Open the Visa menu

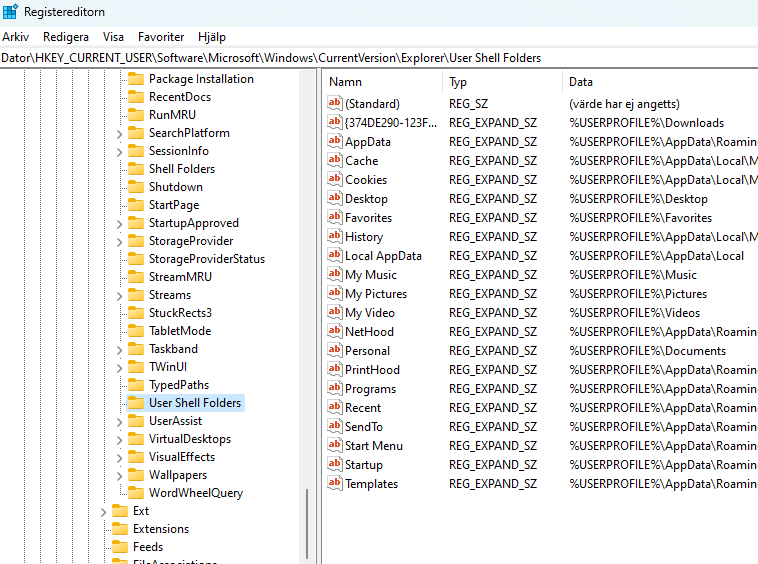[x=113, y=37]
